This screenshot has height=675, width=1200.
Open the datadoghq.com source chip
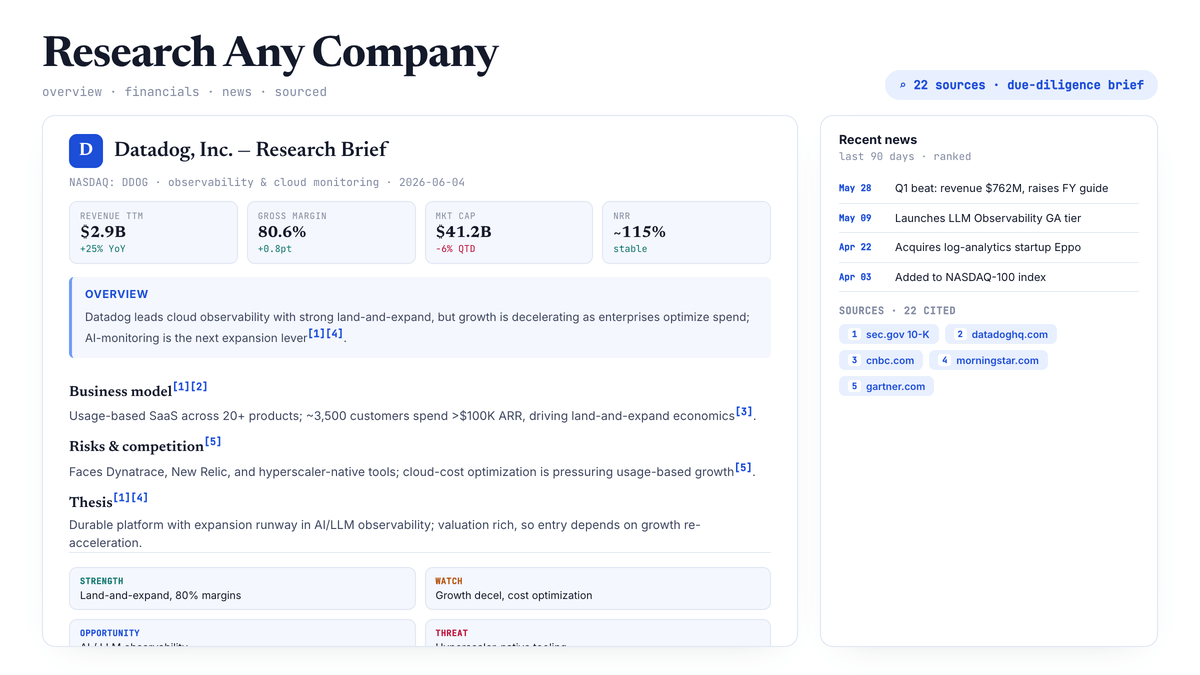click(x=1001, y=335)
